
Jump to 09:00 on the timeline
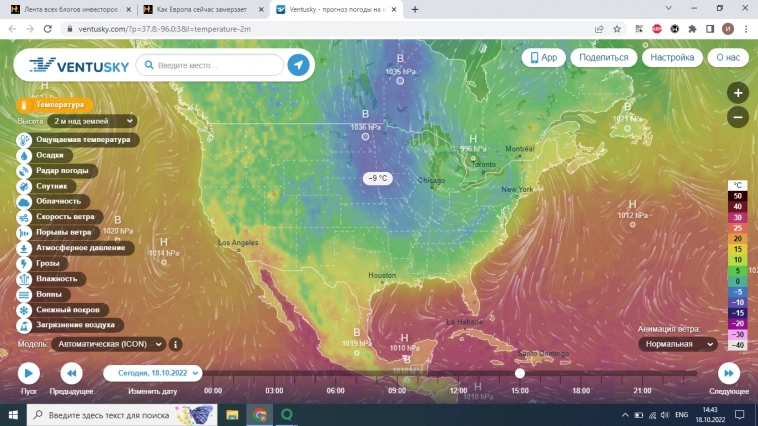pyautogui.click(x=397, y=391)
